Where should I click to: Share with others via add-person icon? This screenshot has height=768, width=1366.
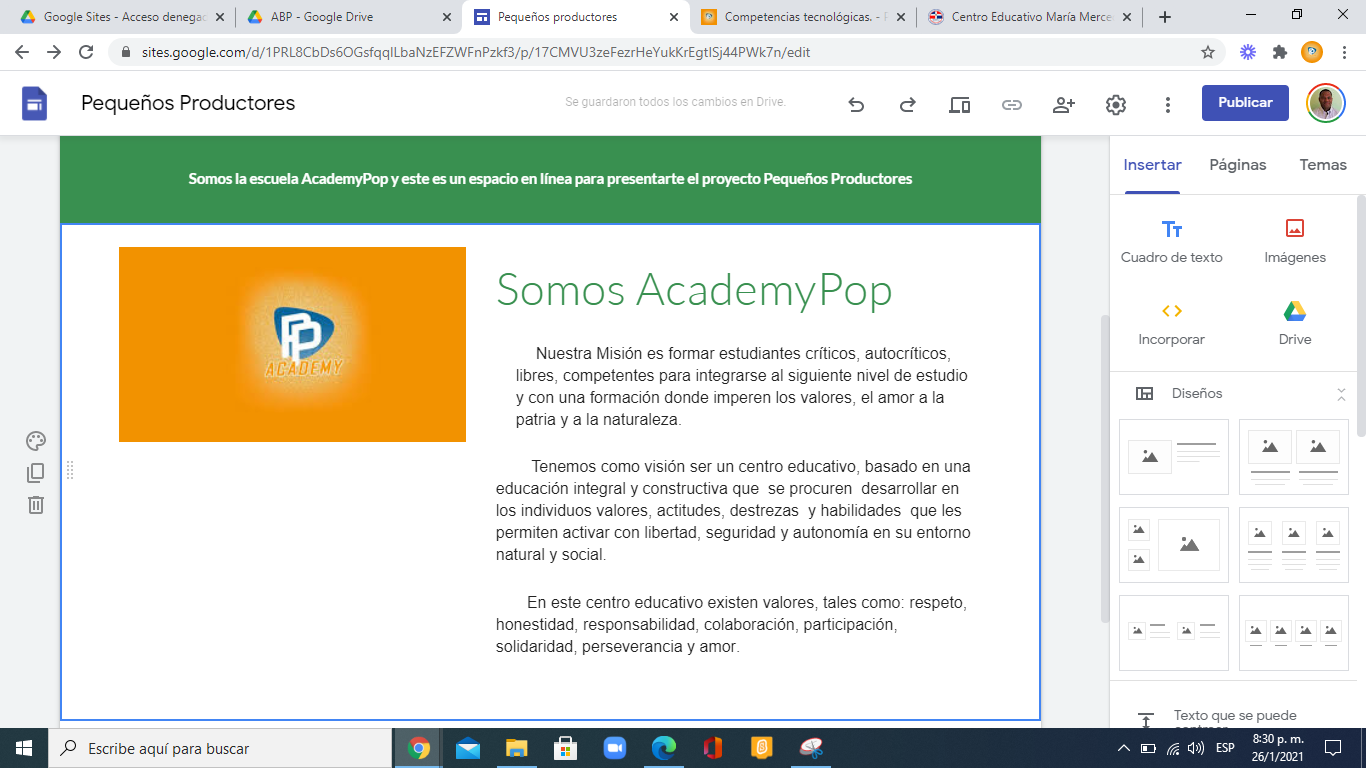(1064, 104)
